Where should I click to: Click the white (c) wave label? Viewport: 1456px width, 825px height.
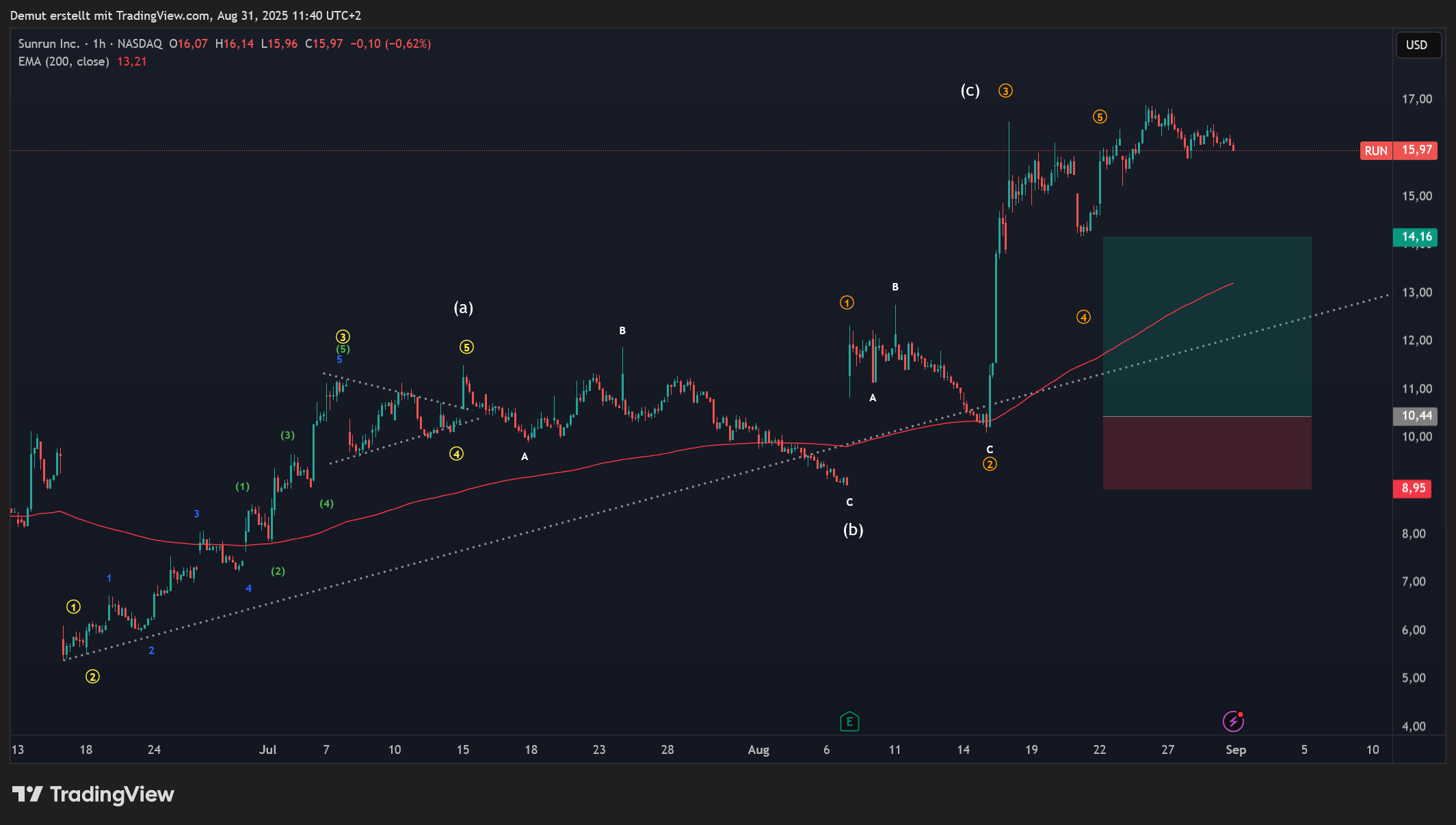point(970,91)
